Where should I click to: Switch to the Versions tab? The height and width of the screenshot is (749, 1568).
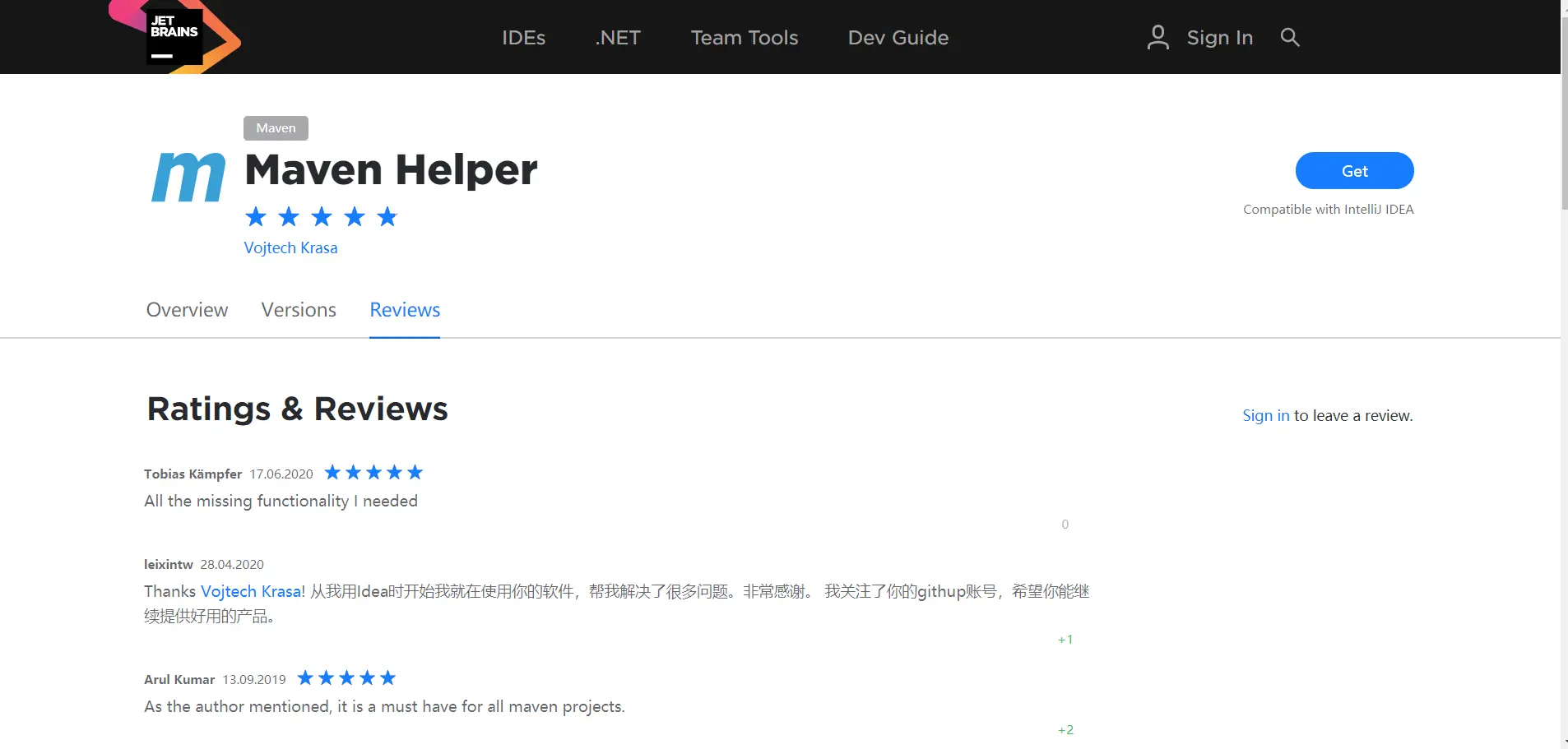(298, 310)
